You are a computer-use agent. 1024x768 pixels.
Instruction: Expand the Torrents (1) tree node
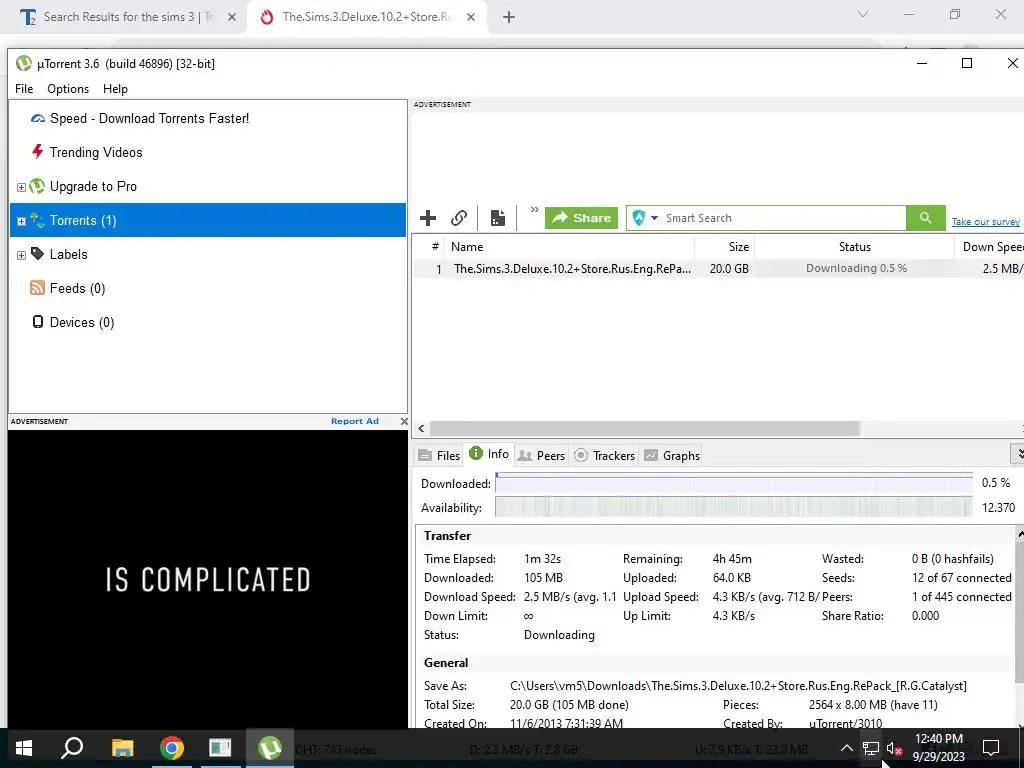(x=21, y=221)
